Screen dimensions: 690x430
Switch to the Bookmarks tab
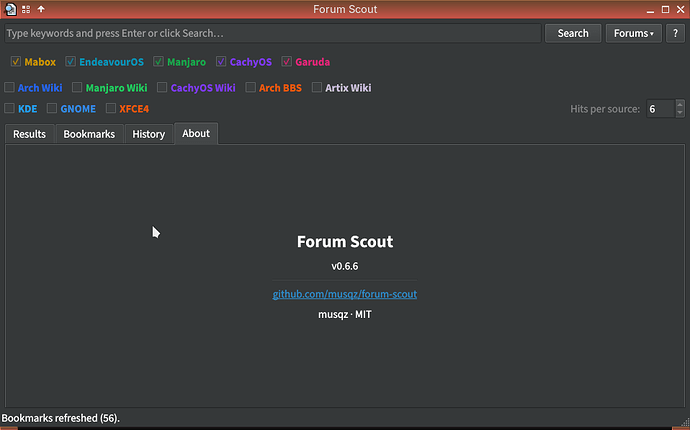click(x=89, y=134)
